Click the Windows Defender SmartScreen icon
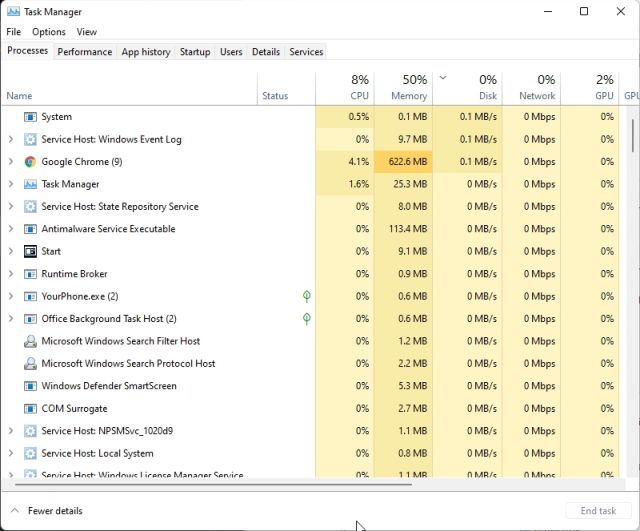The height and width of the screenshot is (531, 640). [30, 386]
